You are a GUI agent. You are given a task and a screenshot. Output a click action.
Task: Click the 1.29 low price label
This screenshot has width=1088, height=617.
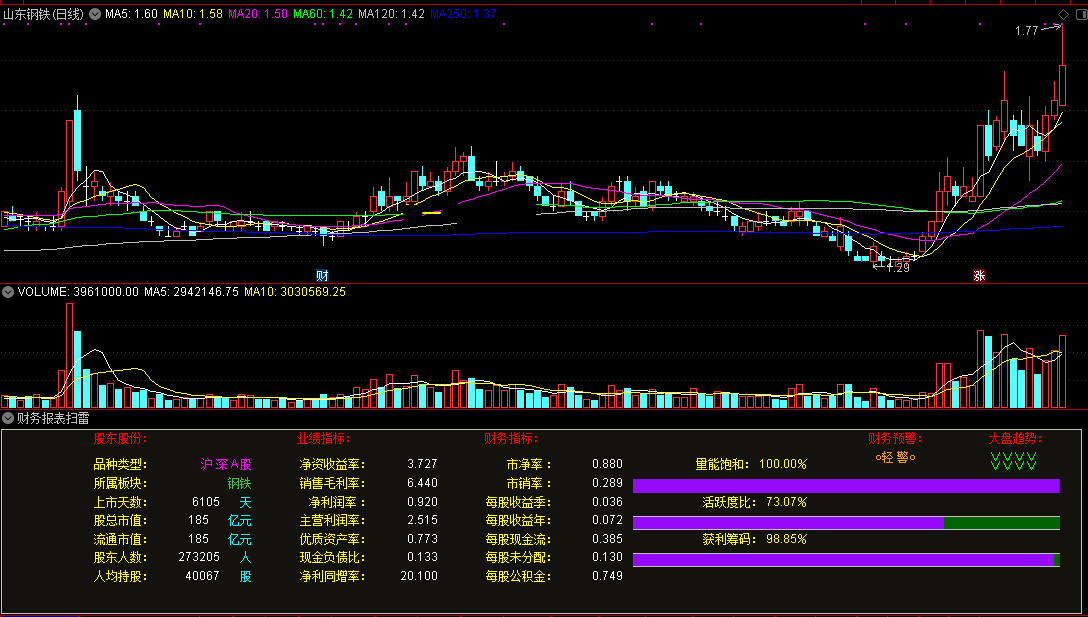[x=898, y=268]
